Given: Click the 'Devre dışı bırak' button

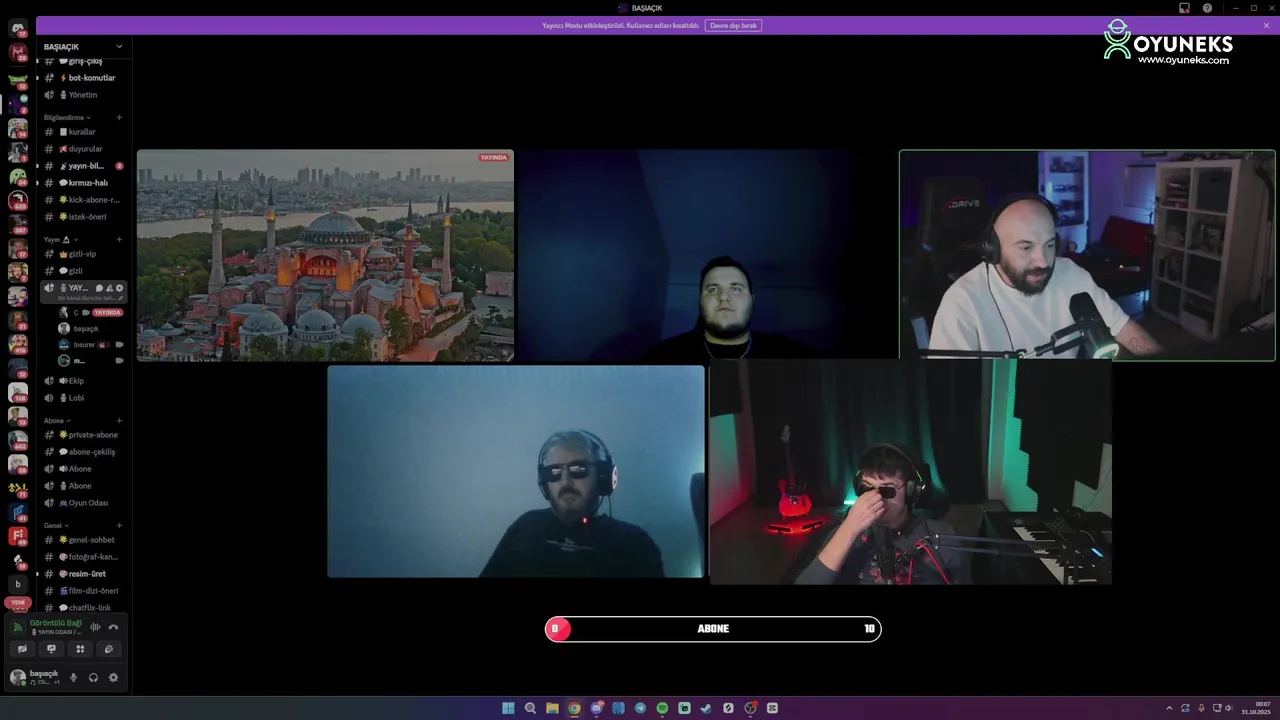Looking at the screenshot, I should click(733, 25).
